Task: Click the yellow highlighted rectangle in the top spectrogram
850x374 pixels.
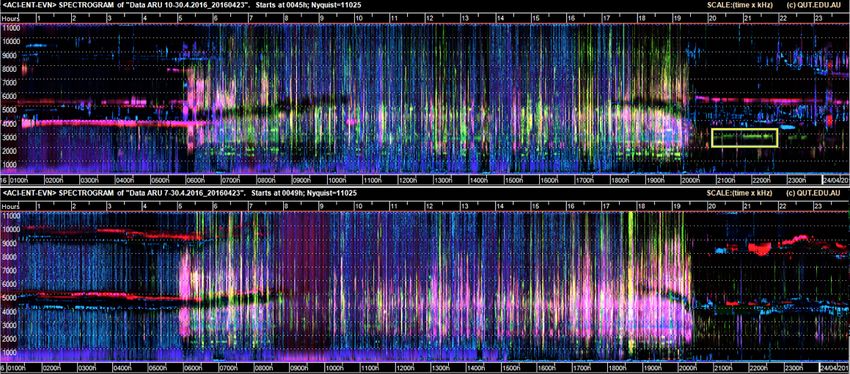Action: click(x=745, y=138)
